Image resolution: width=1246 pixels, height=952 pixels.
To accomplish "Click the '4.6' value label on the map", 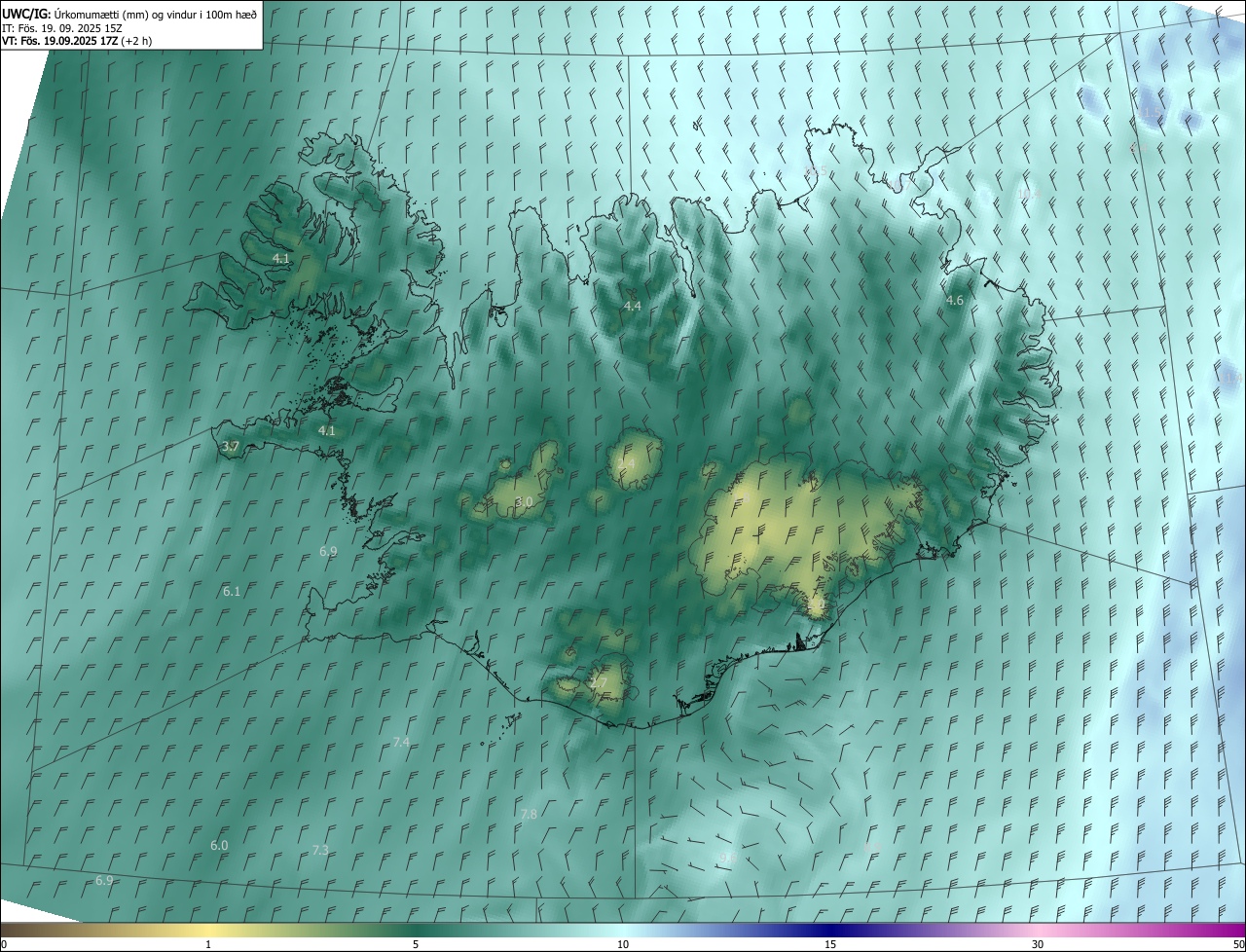I will click(x=954, y=301).
